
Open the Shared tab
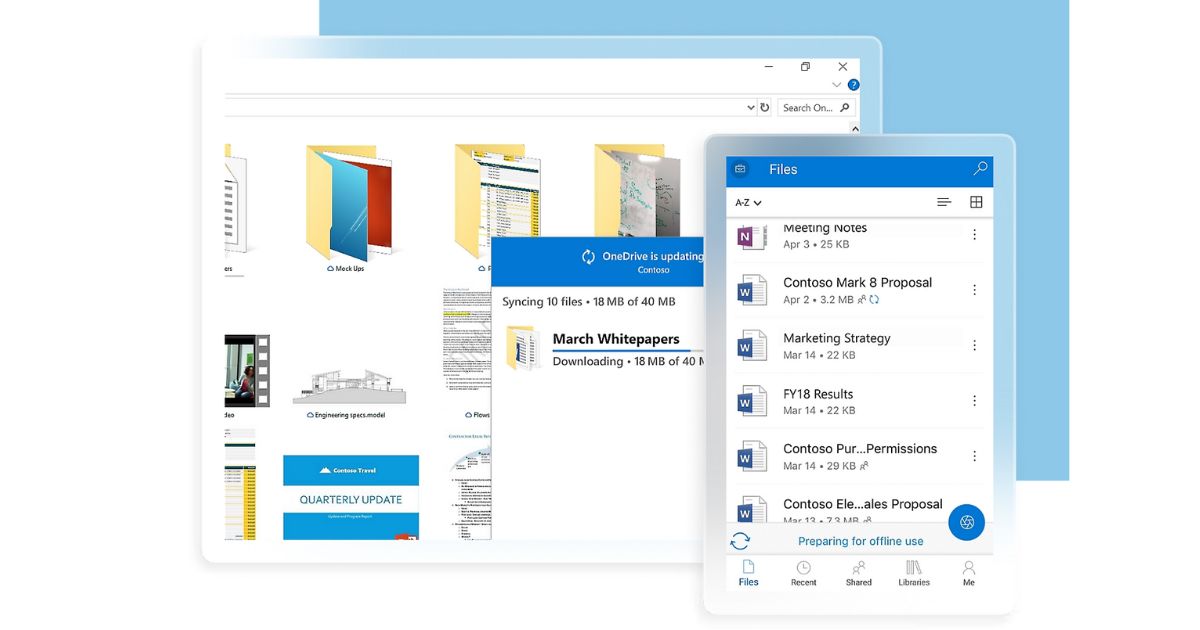pyautogui.click(x=858, y=573)
